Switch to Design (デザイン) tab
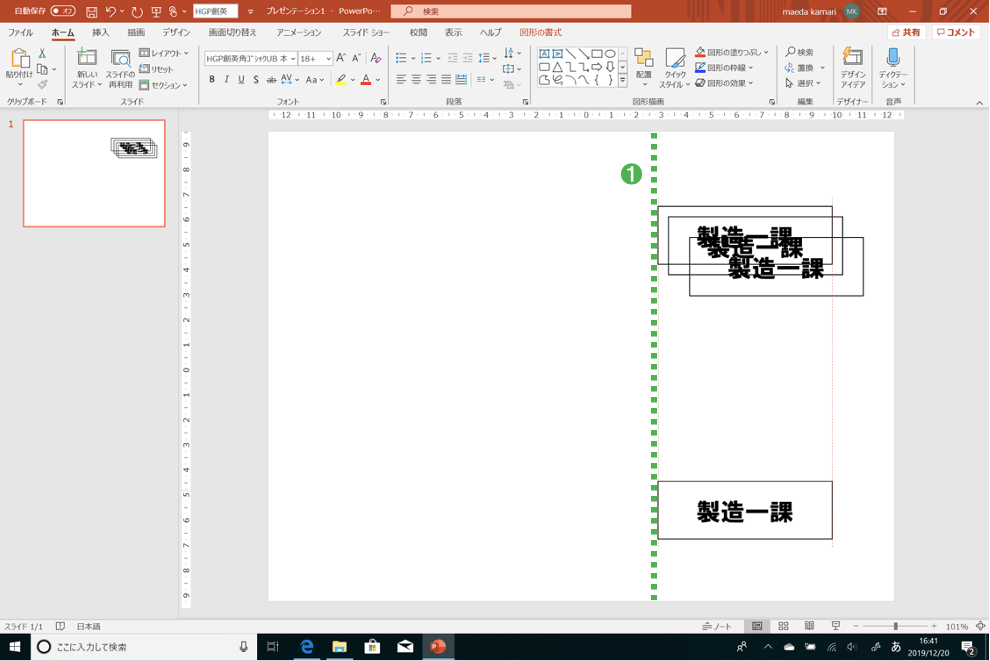The image size is (990, 661). [x=176, y=32]
